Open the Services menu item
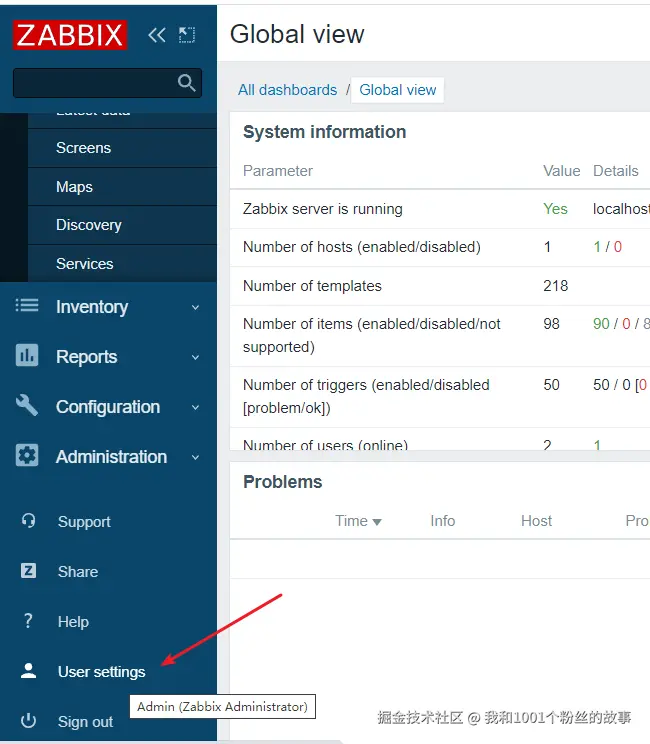 click(x=122, y=264)
